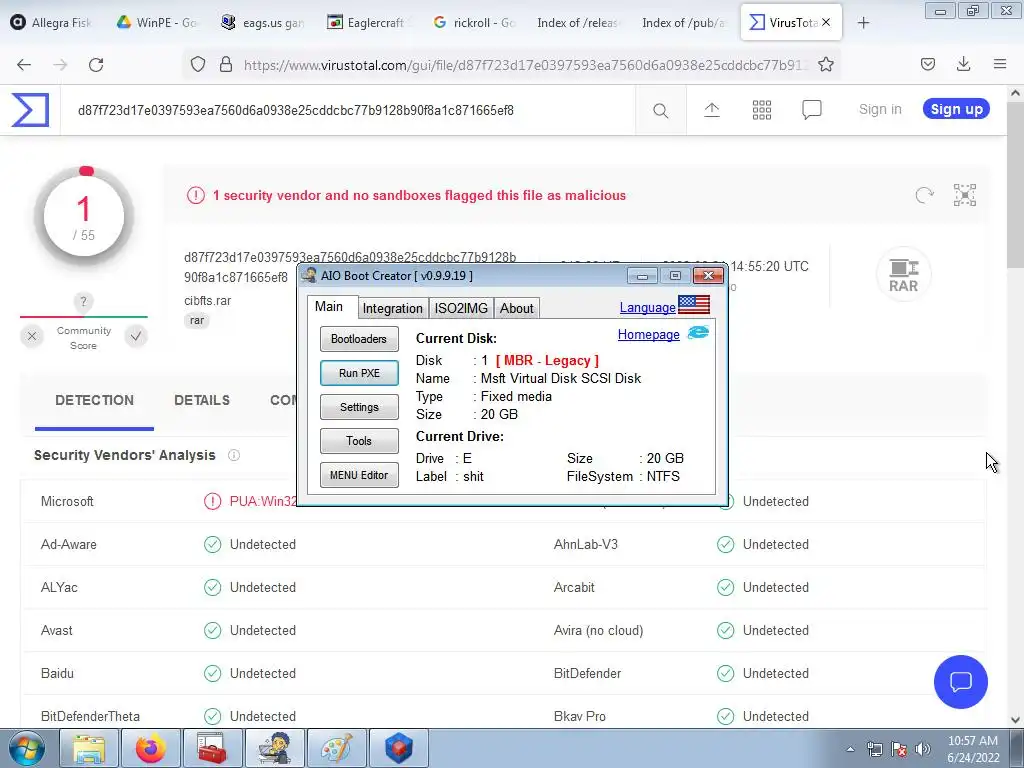1024x768 pixels.
Task: Switch to the rickroll Google browser tab
Action: coord(473,23)
